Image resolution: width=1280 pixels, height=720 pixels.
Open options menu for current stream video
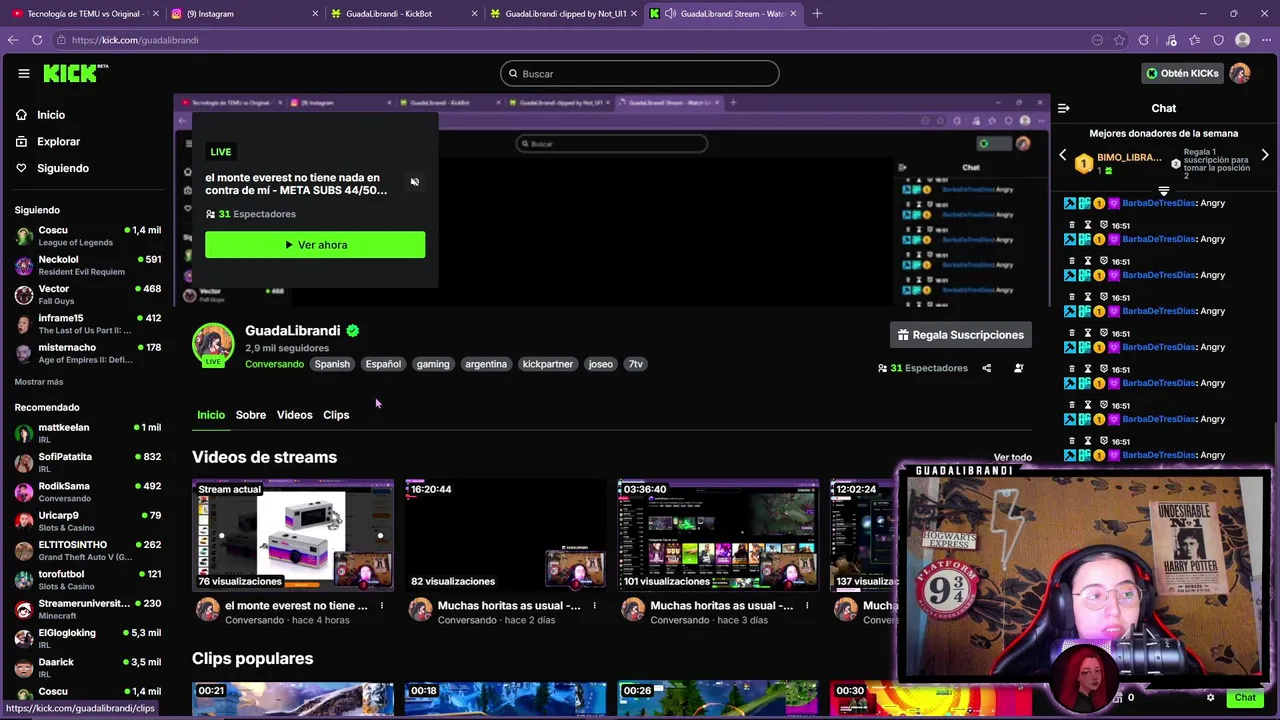coord(381,606)
